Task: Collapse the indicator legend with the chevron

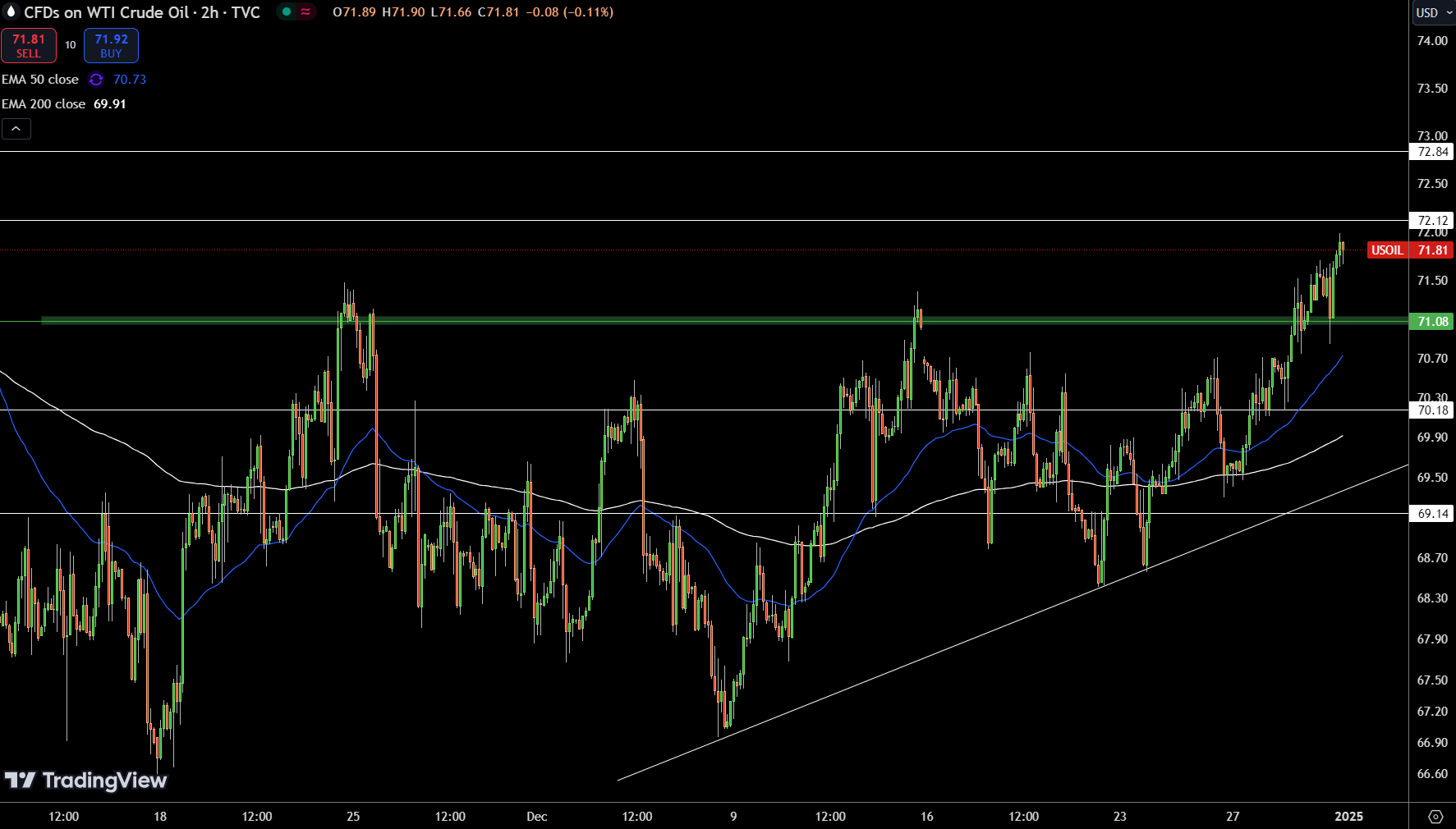Action: [x=16, y=129]
